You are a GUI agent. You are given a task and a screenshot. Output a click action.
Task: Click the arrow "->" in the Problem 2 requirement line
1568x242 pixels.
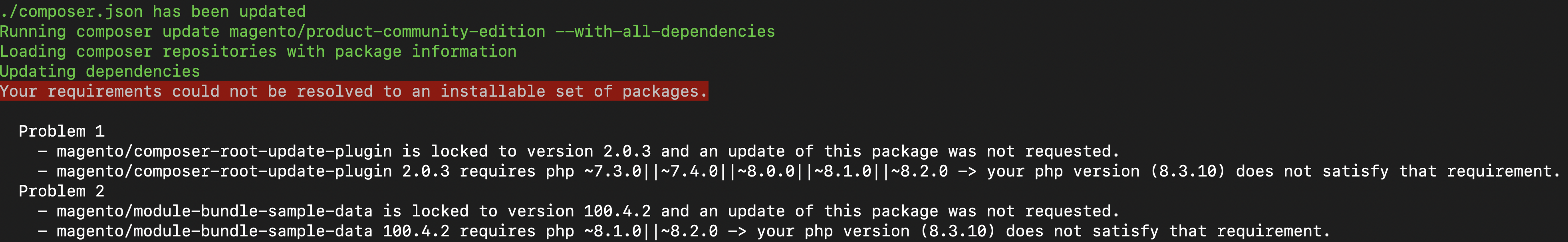tap(736, 232)
